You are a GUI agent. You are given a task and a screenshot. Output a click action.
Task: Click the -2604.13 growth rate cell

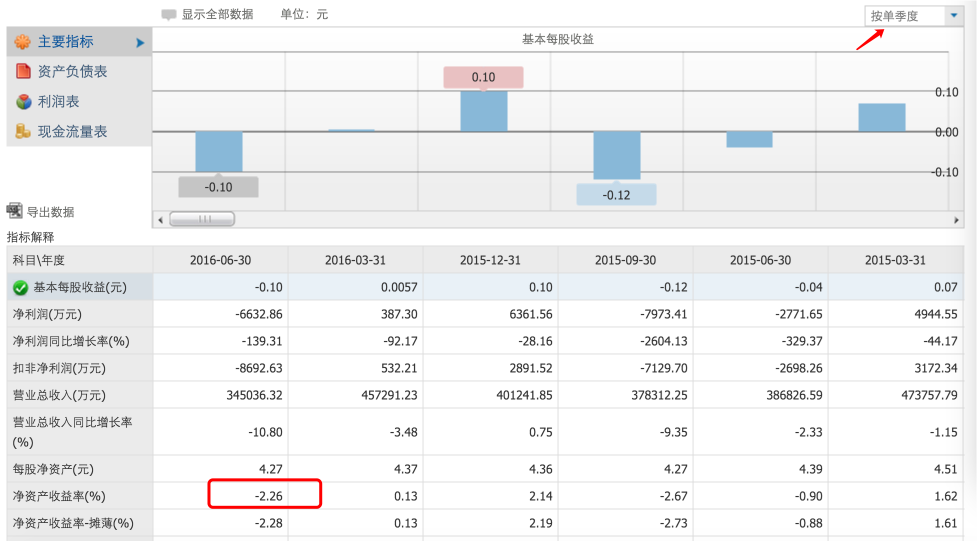[x=626, y=341]
